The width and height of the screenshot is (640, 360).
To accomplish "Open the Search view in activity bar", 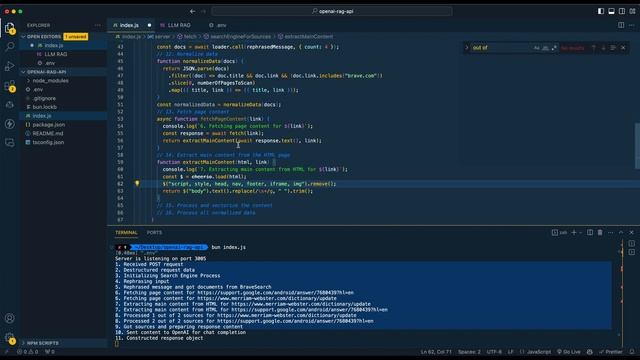I will [10, 47].
